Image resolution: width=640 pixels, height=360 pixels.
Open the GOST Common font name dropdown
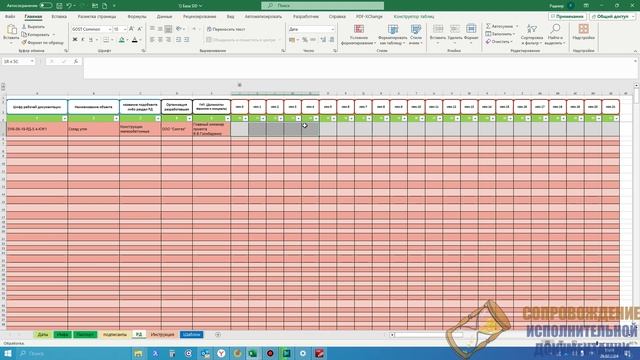point(109,29)
